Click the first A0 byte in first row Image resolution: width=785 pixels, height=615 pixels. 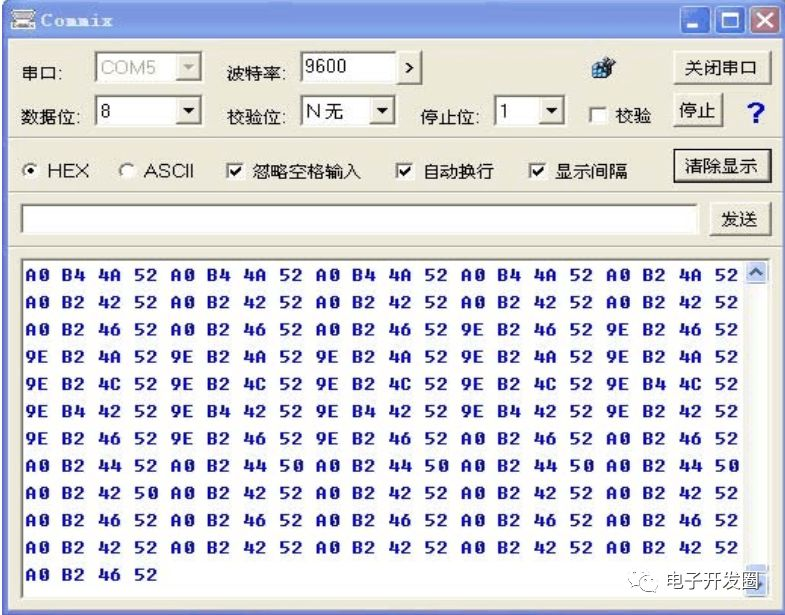(x=38, y=275)
